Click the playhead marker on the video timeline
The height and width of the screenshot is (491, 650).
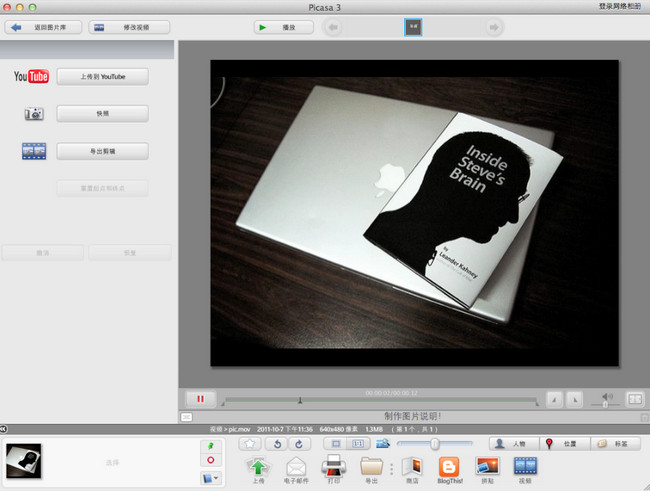(x=300, y=400)
